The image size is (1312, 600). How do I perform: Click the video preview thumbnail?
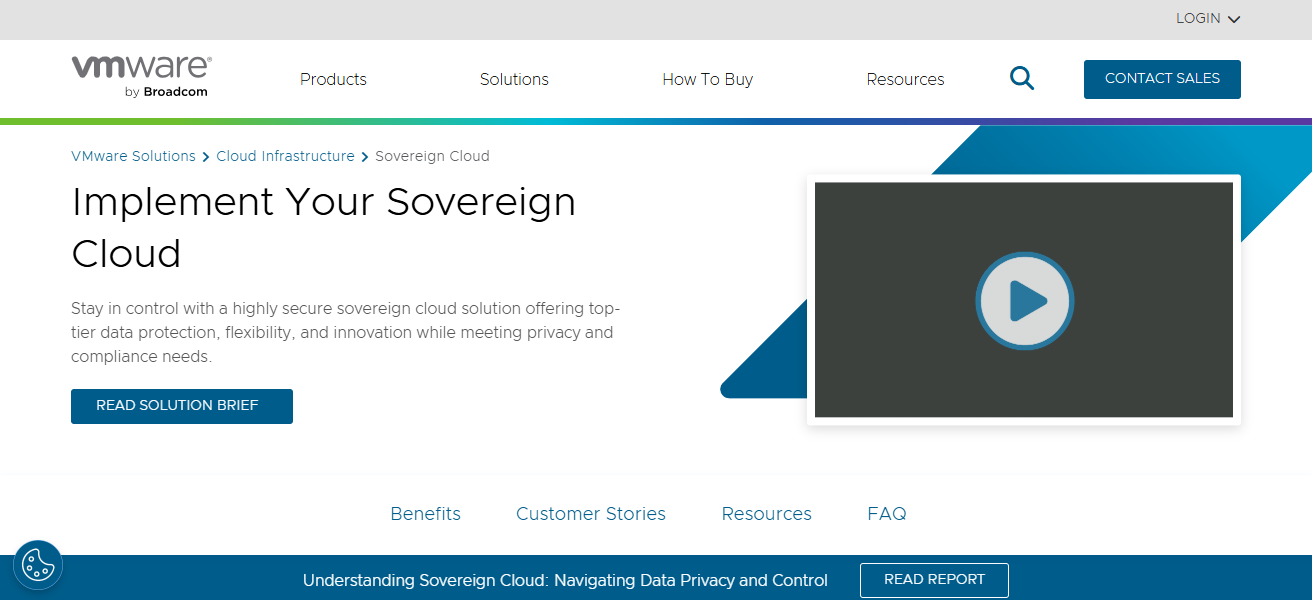1024,300
